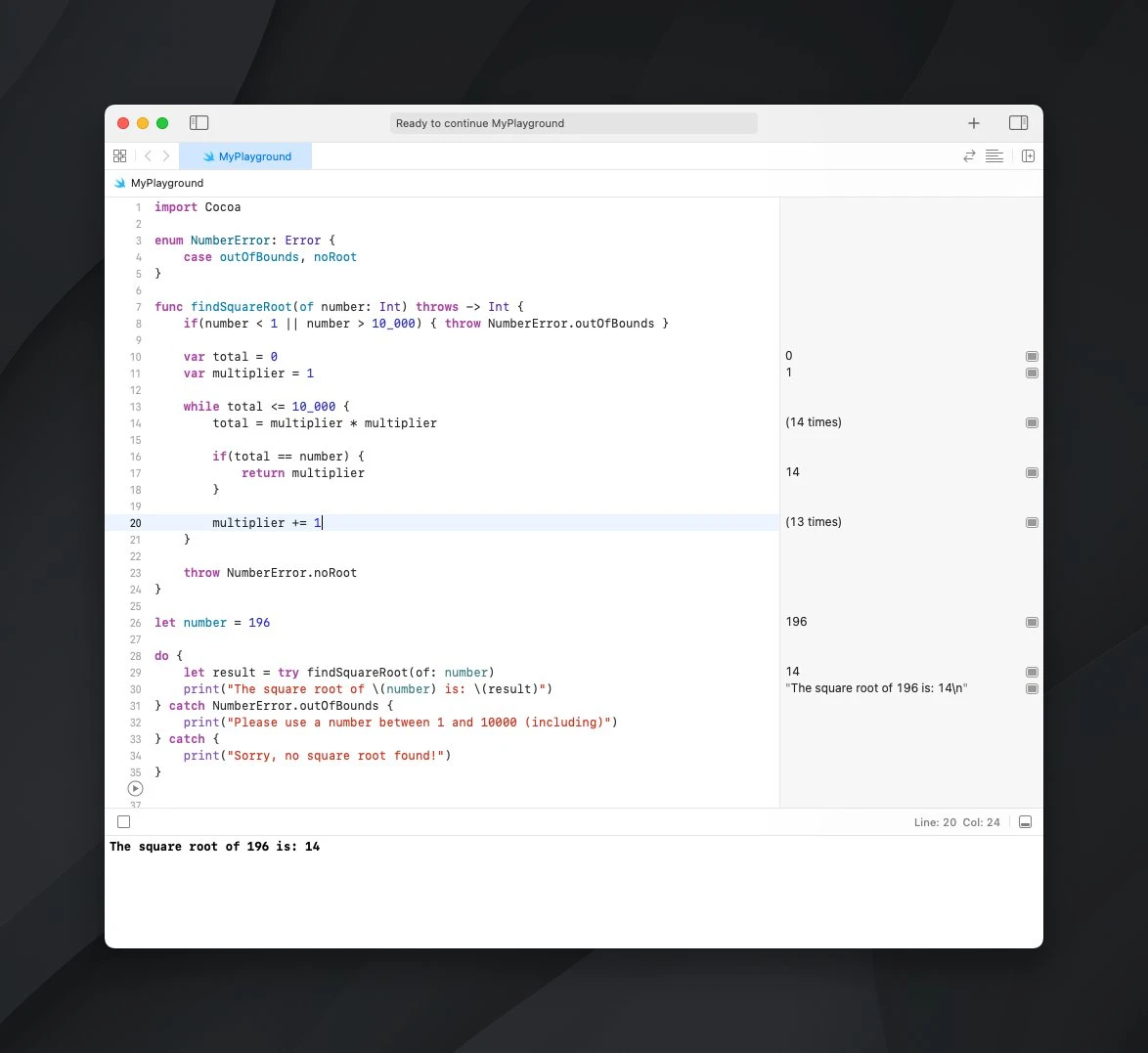Toggle the navigator sidebar panel
Image resolution: width=1148 pixels, height=1053 pixels.
[x=199, y=123]
